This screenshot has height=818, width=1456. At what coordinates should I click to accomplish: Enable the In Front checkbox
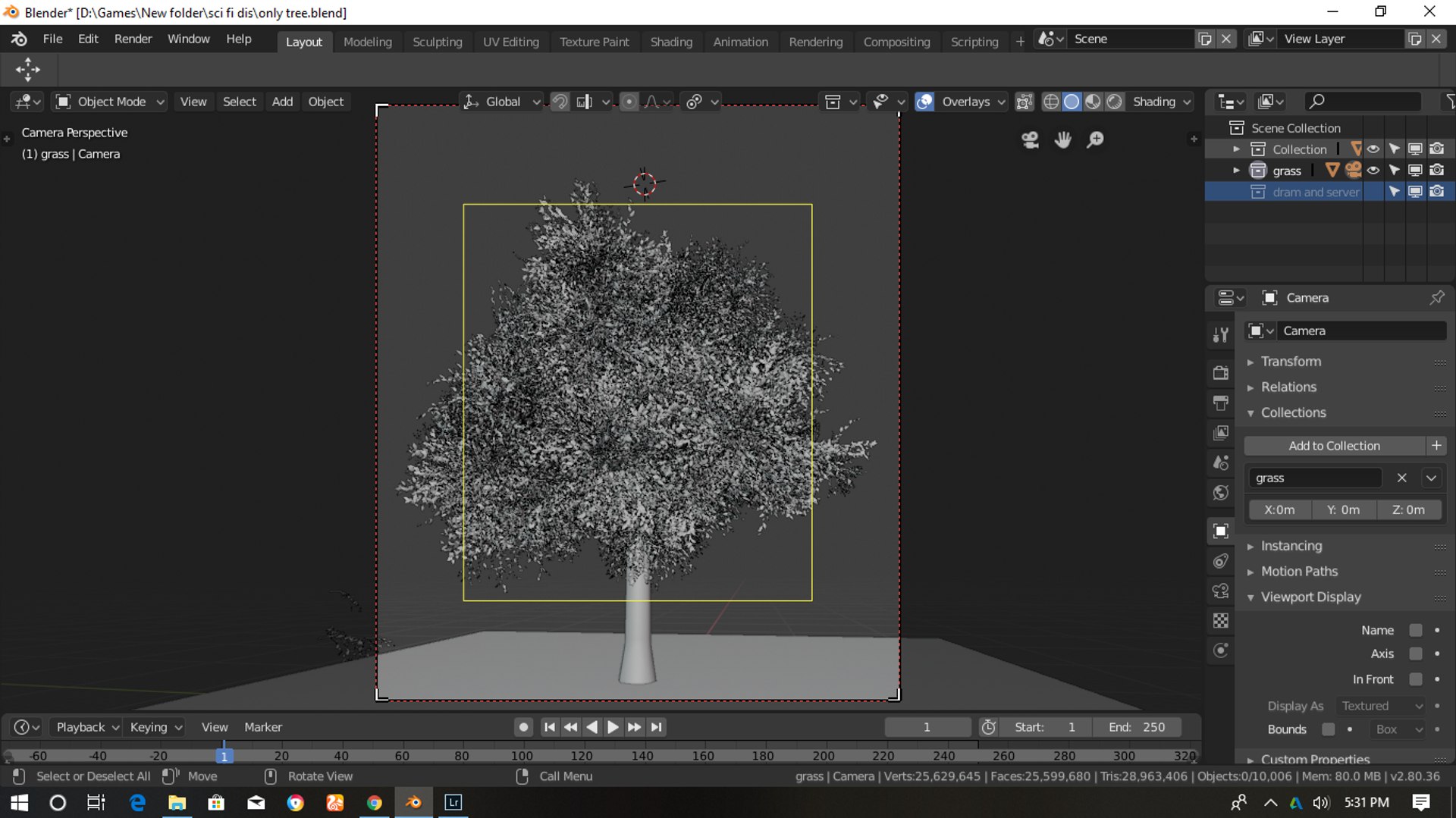click(x=1415, y=680)
